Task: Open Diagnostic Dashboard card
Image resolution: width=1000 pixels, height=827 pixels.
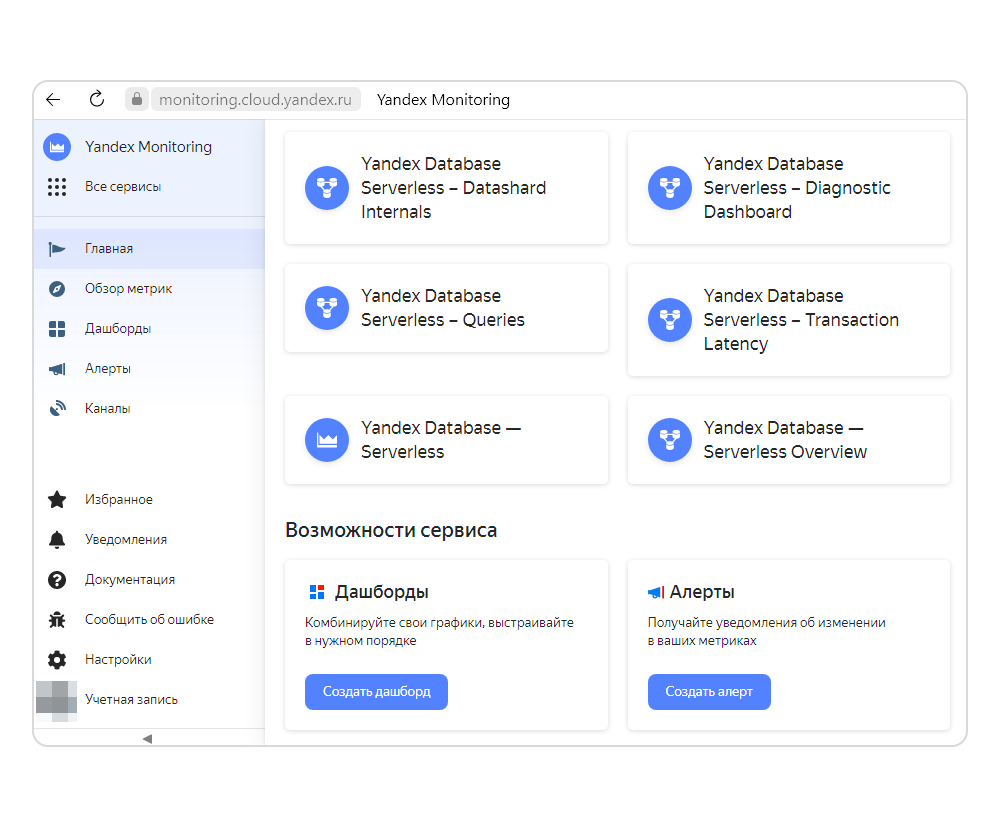Action: 789,188
